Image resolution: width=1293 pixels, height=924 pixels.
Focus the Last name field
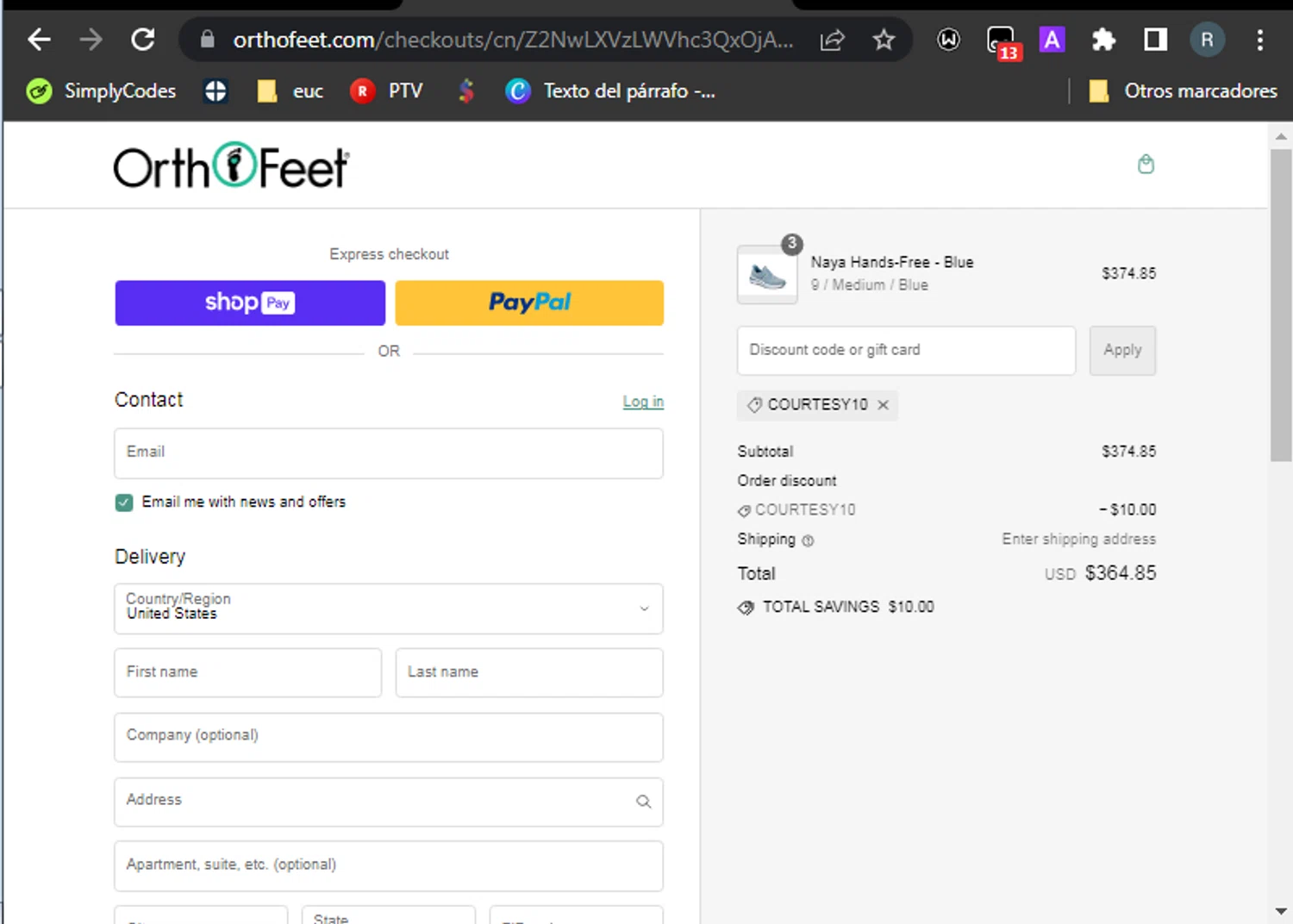(x=529, y=672)
